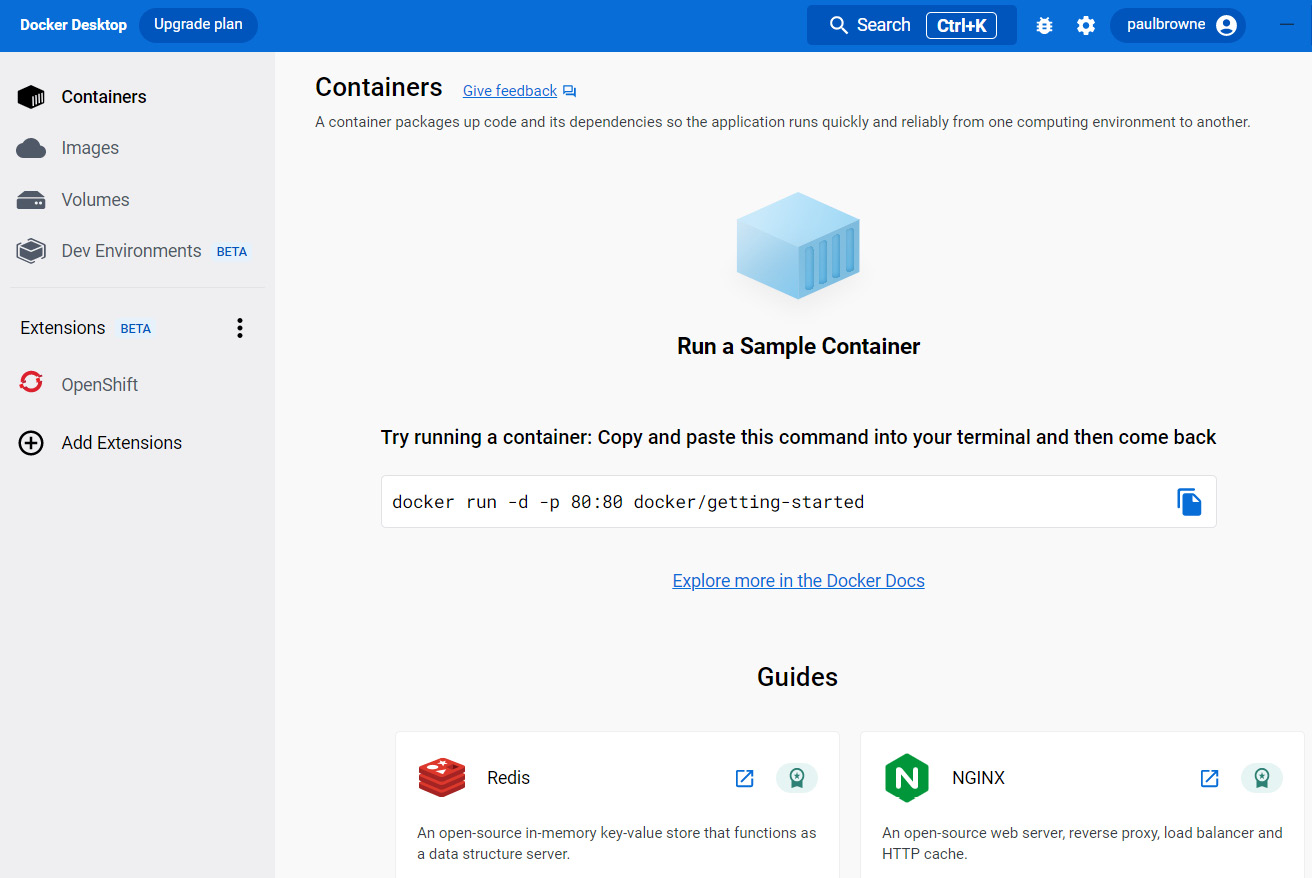The width and height of the screenshot is (1312, 878).
Task: Open NGINX guide external link icon
Action: point(1209,778)
